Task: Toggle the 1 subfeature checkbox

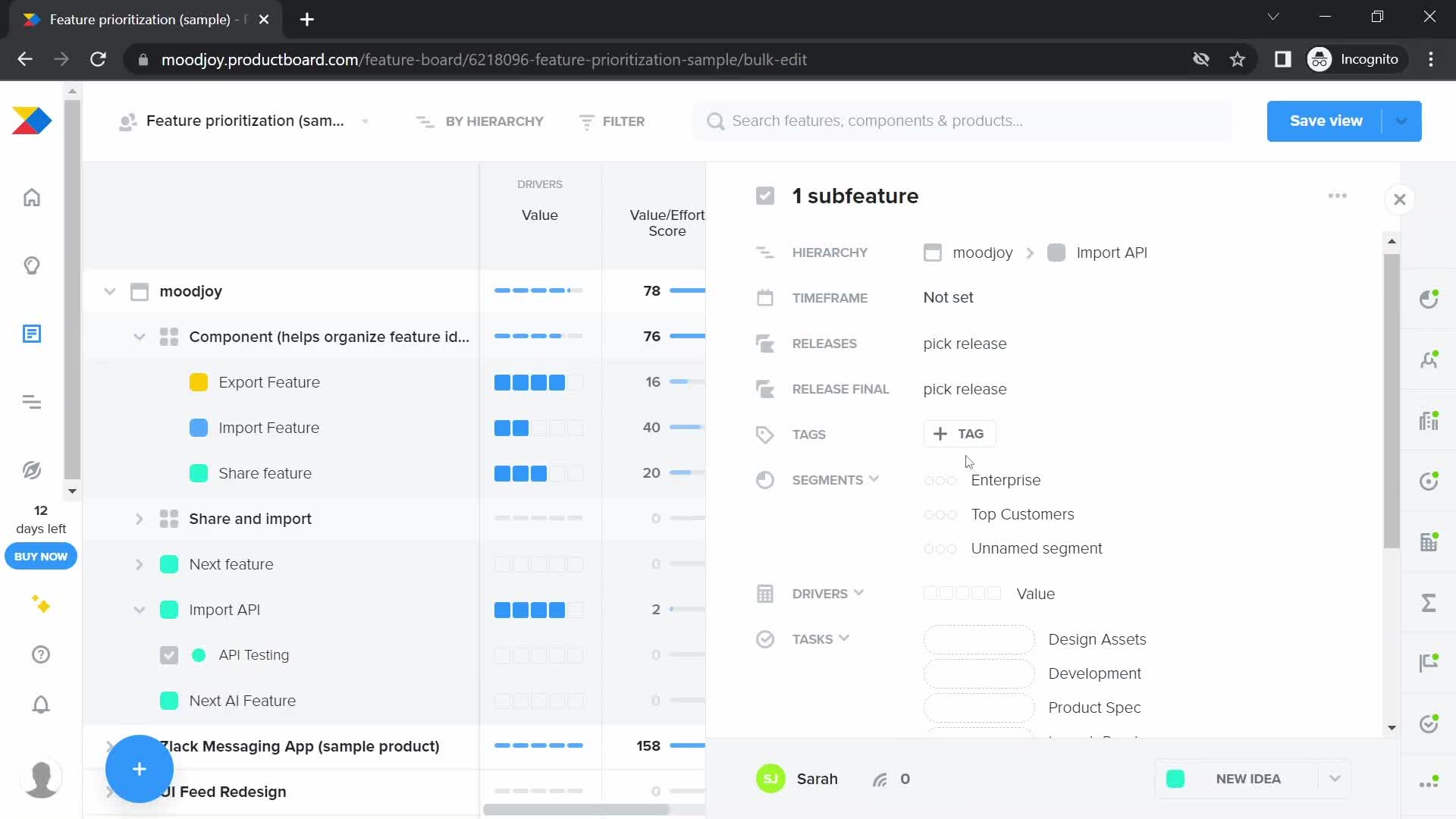Action: [765, 196]
